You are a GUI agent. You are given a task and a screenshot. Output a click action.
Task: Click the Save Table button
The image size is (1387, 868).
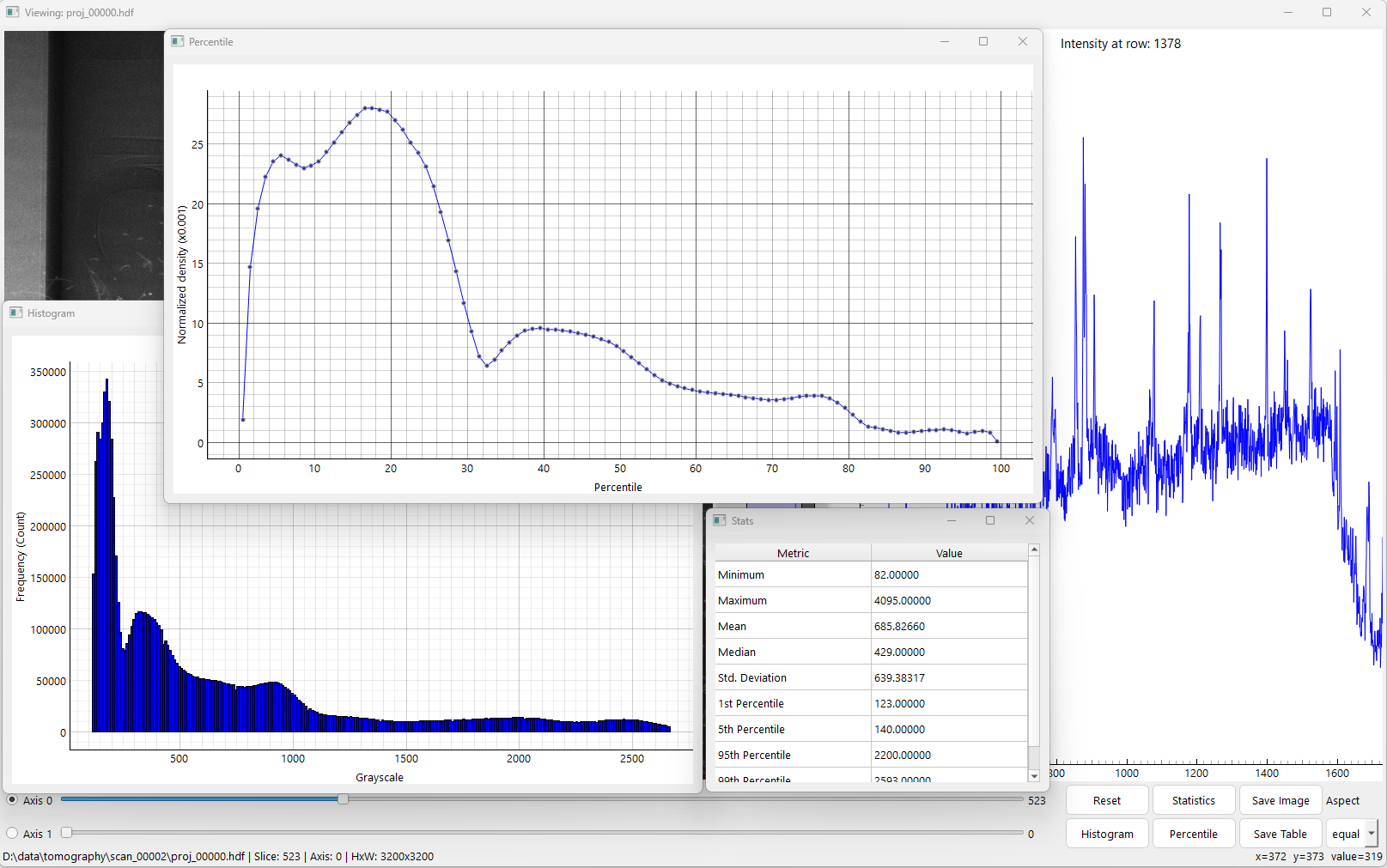1280,834
